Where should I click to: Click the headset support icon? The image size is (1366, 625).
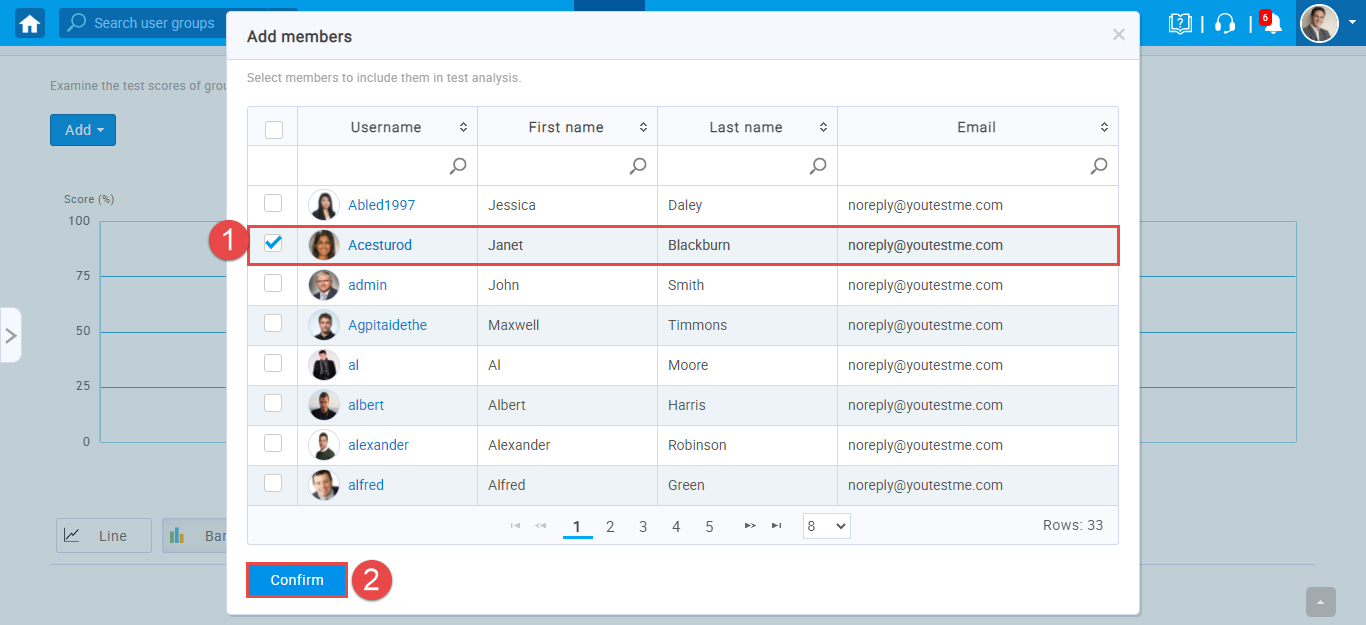click(1225, 23)
